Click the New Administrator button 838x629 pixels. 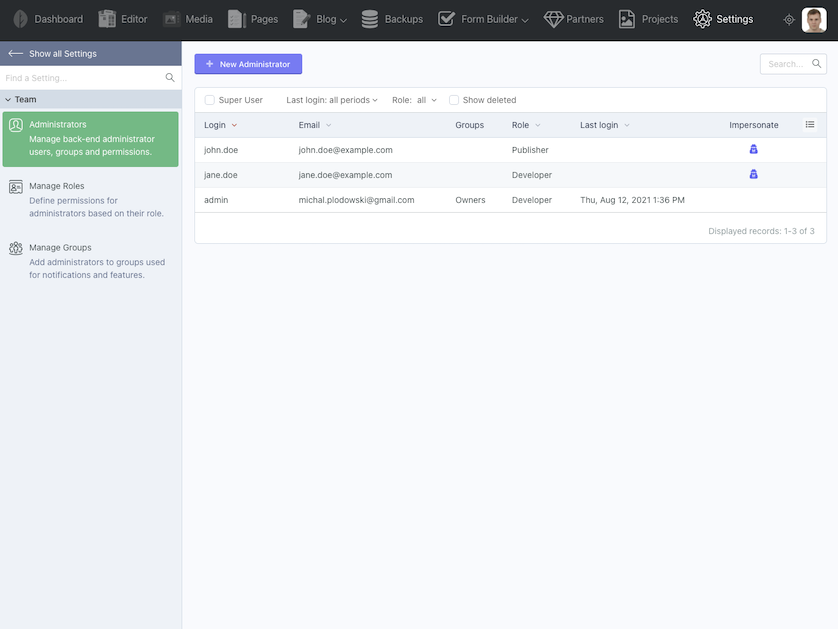(248, 64)
